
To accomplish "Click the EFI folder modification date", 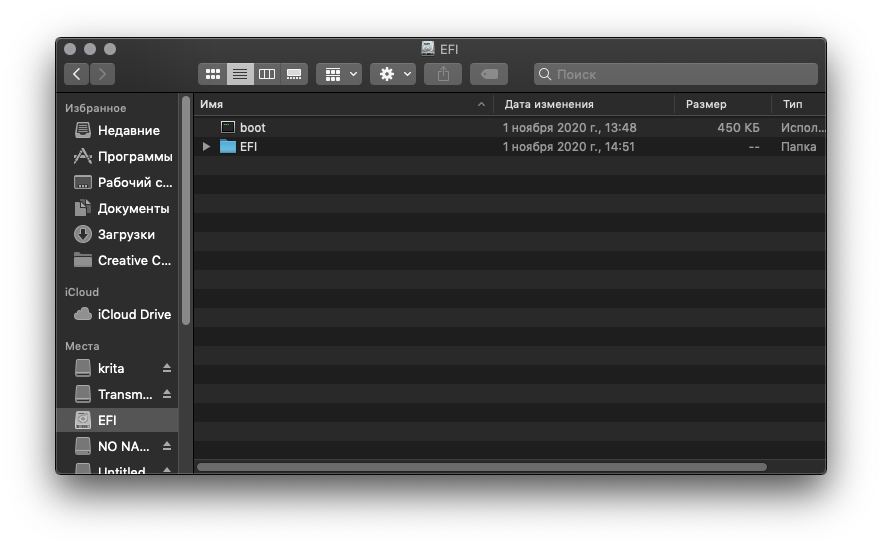I will point(568,147).
